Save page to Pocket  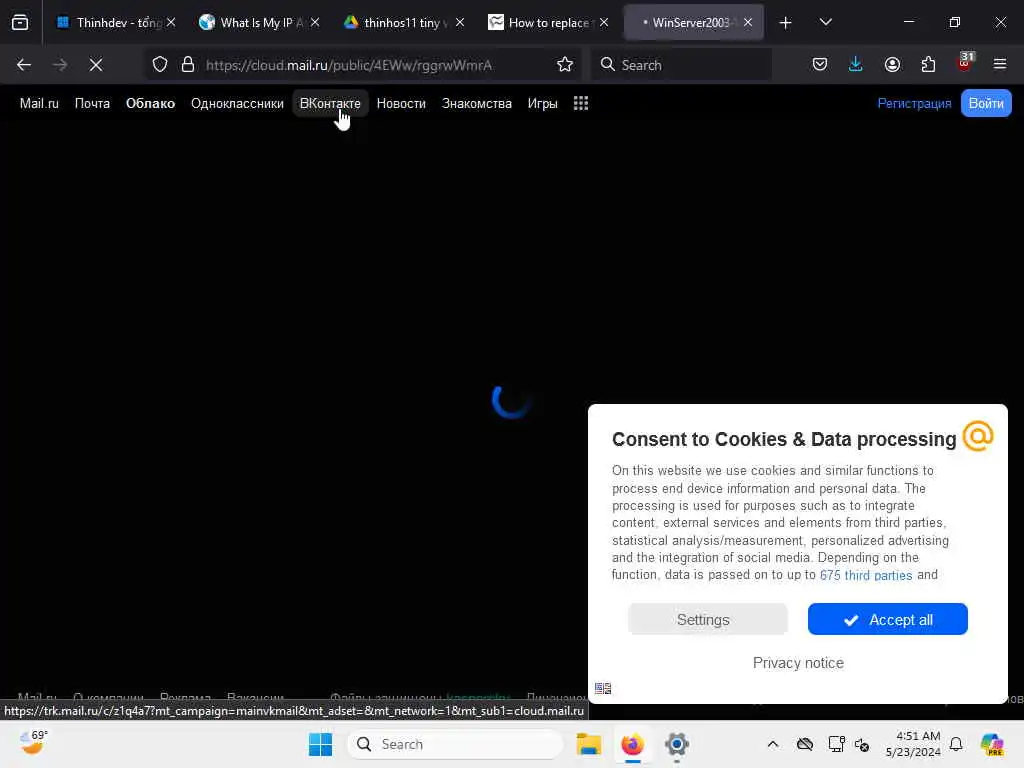tap(820, 65)
